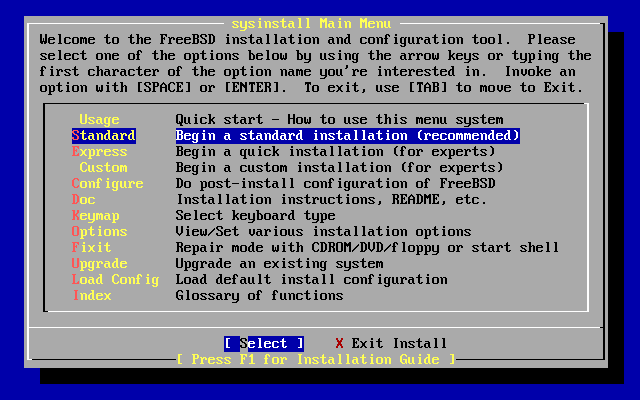Click the 'Glossary of functions' description text

(x=260, y=296)
